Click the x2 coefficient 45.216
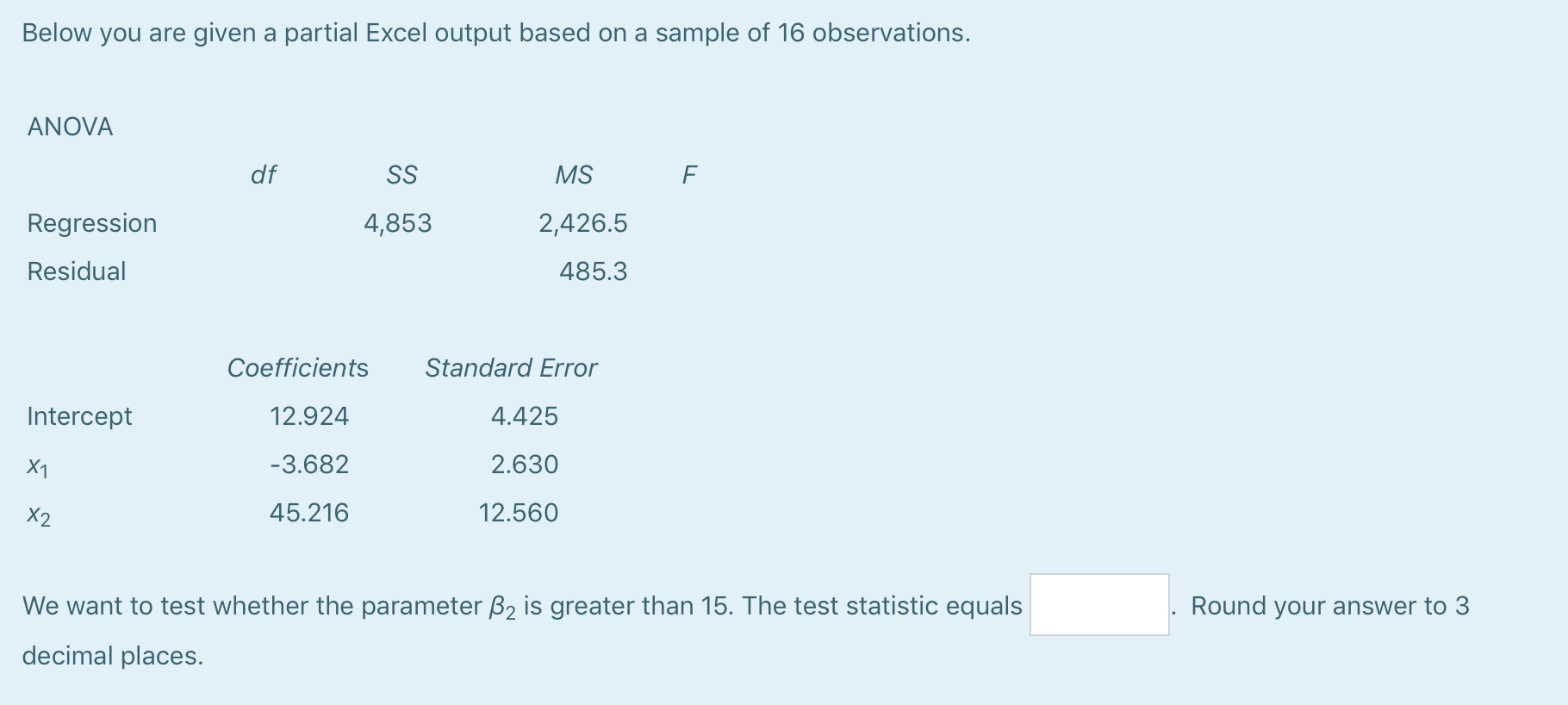 coord(308,513)
